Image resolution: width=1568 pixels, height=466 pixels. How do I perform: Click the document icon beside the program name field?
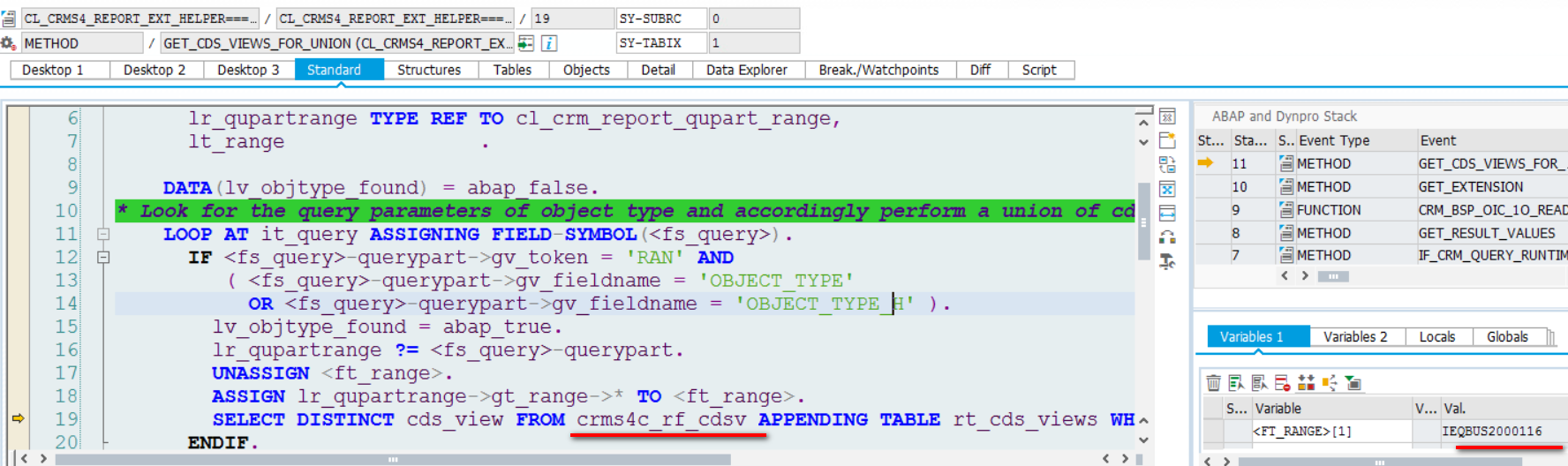point(9,18)
